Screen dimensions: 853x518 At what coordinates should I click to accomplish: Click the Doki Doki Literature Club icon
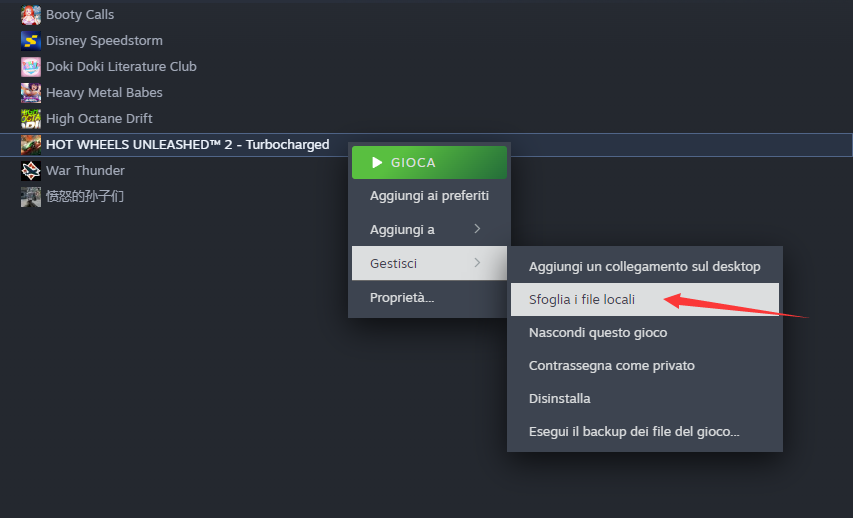31,67
